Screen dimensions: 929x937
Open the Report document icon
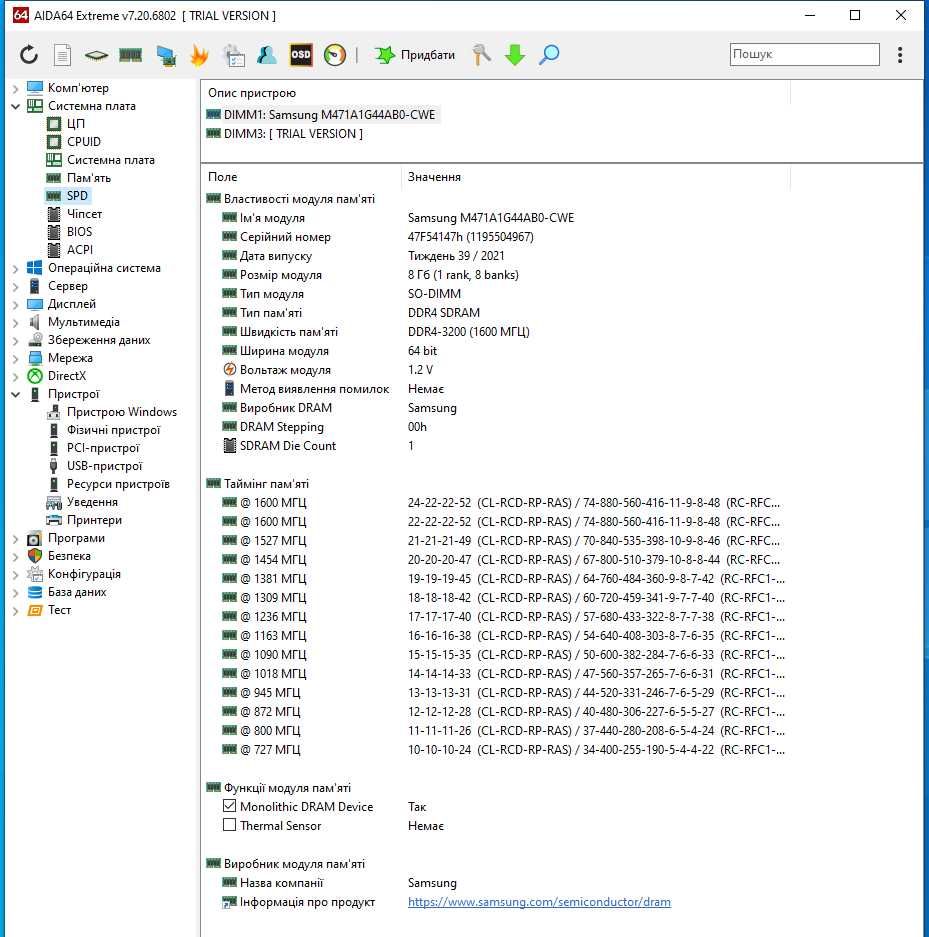(62, 55)
